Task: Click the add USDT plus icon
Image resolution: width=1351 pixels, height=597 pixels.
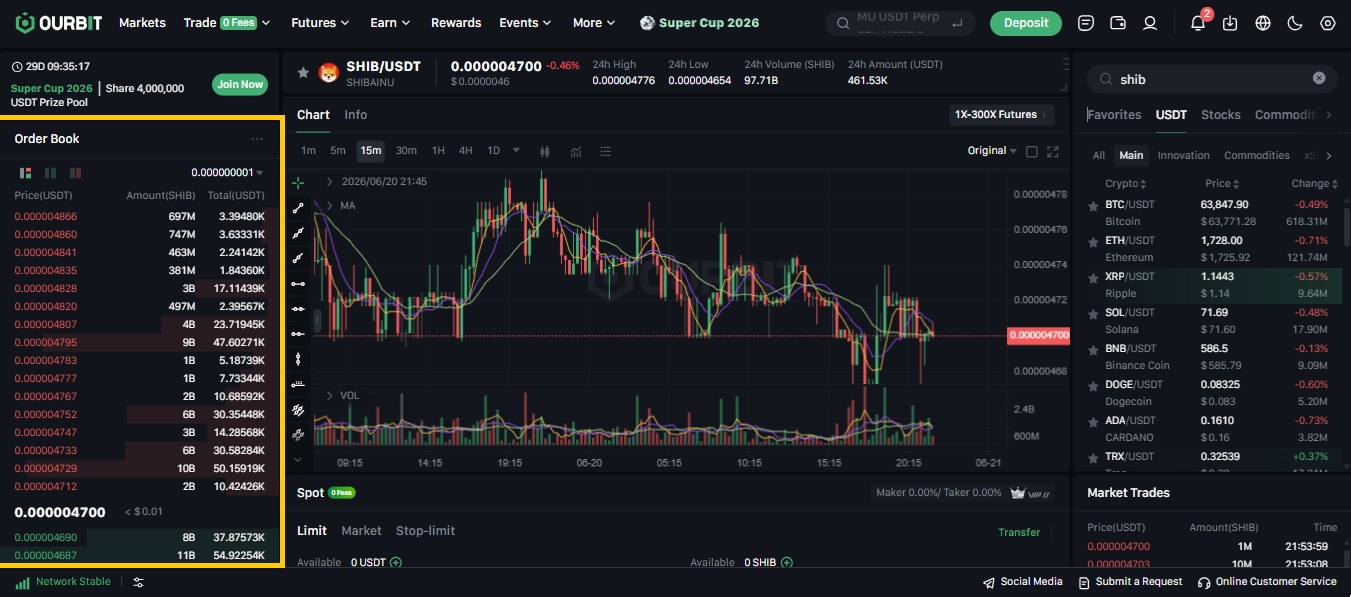Action: pyautogui.click(x=396, y=563)
